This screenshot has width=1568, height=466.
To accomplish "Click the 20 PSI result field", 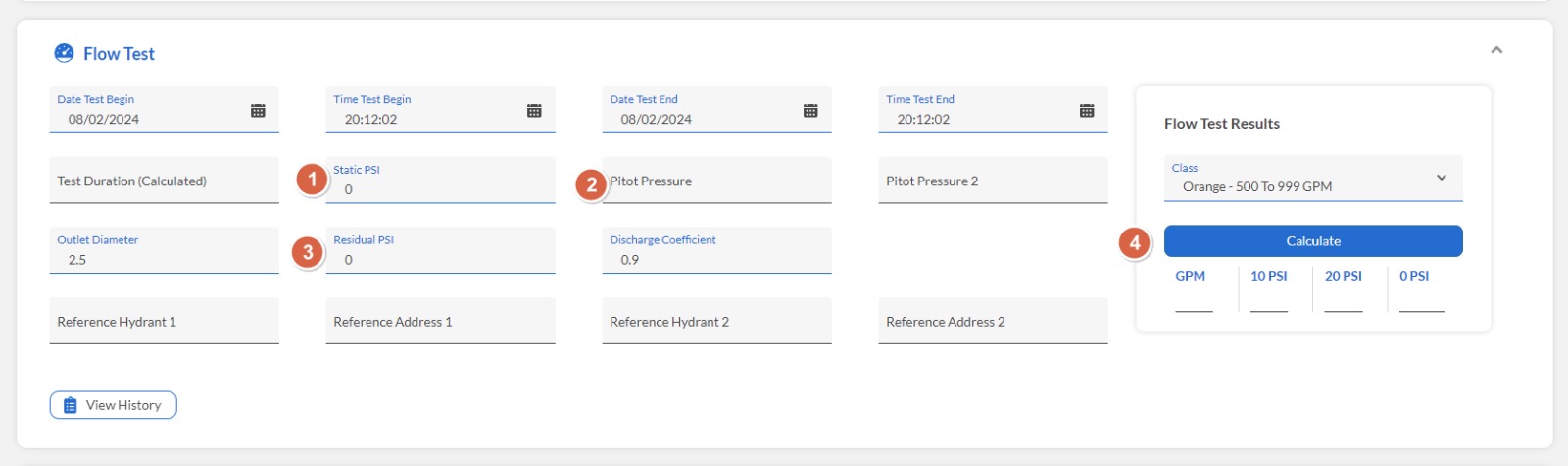I will pos(1344,302).
